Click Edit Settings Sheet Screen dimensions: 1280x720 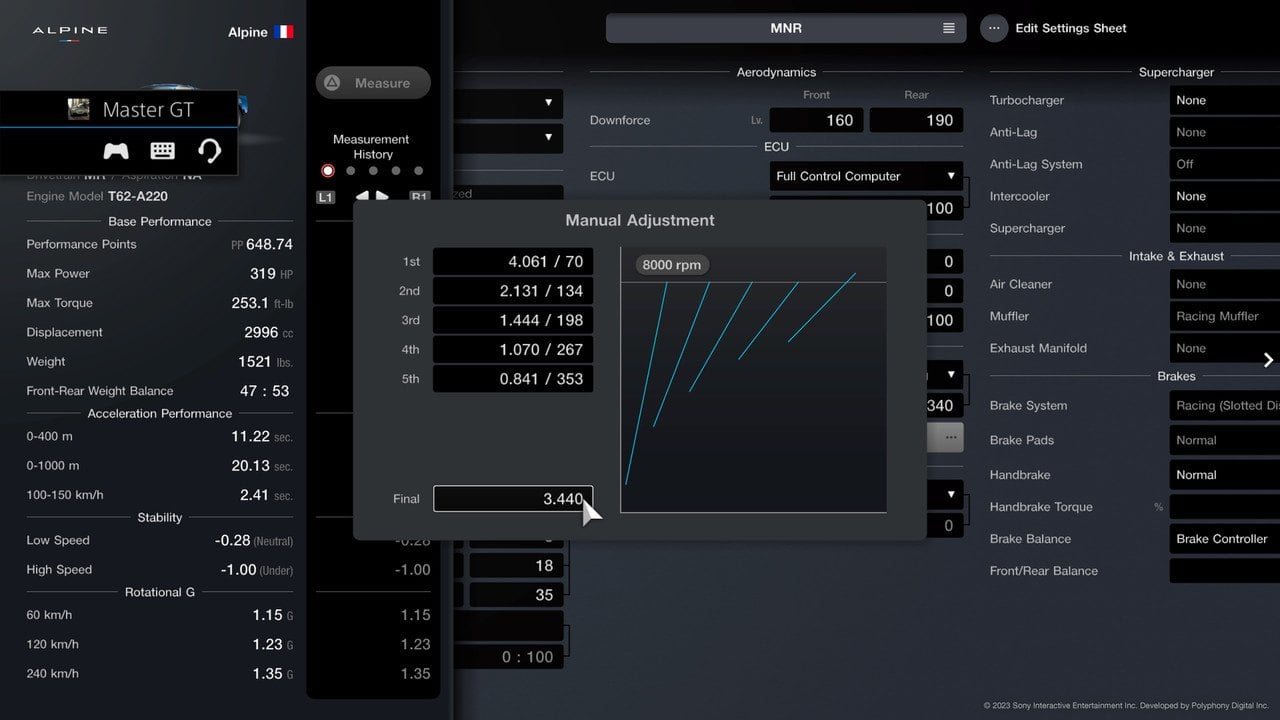[x=1071, y=28]
